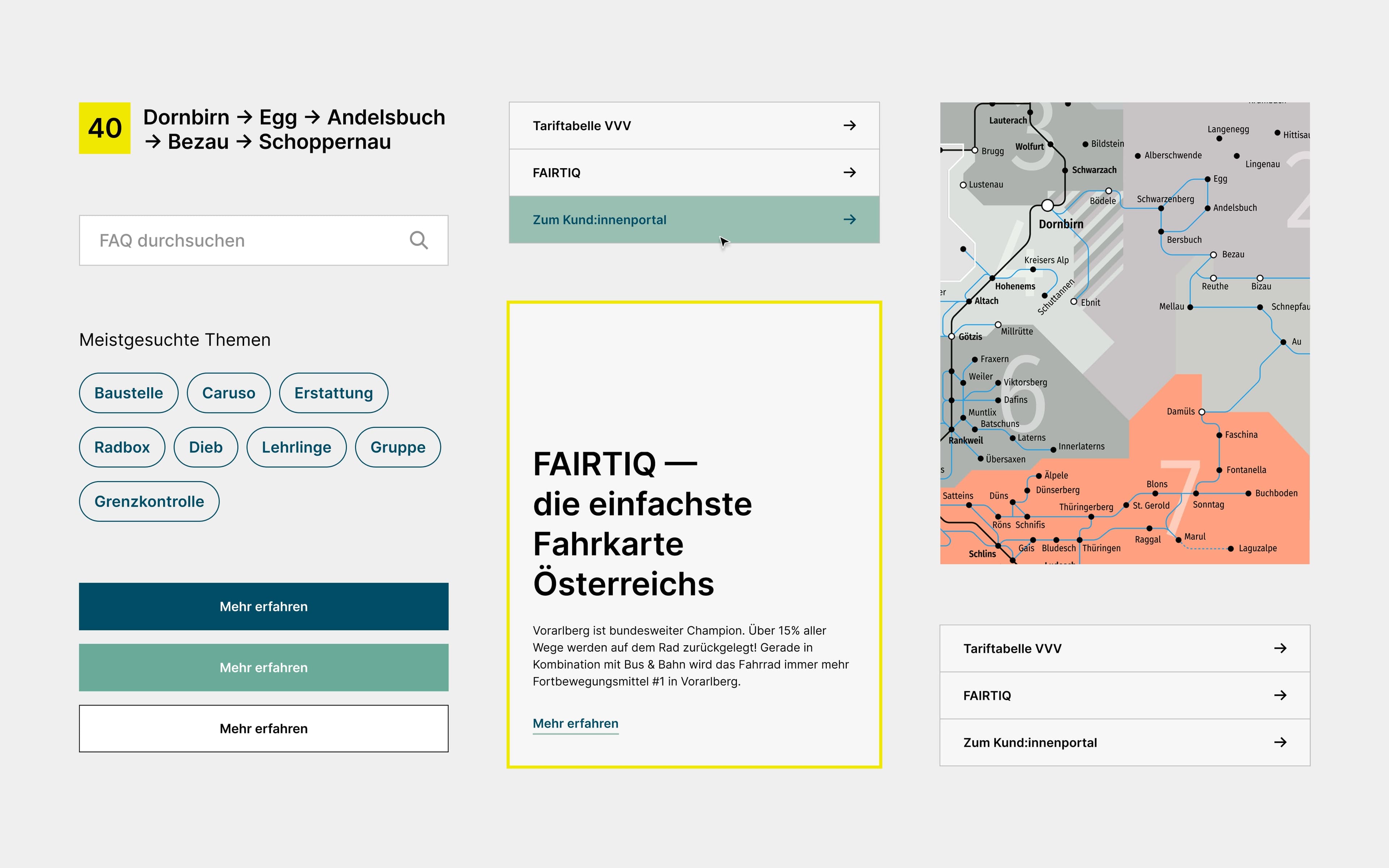Click the Mellau label on the map
1389x868 pixels.
1171,307
